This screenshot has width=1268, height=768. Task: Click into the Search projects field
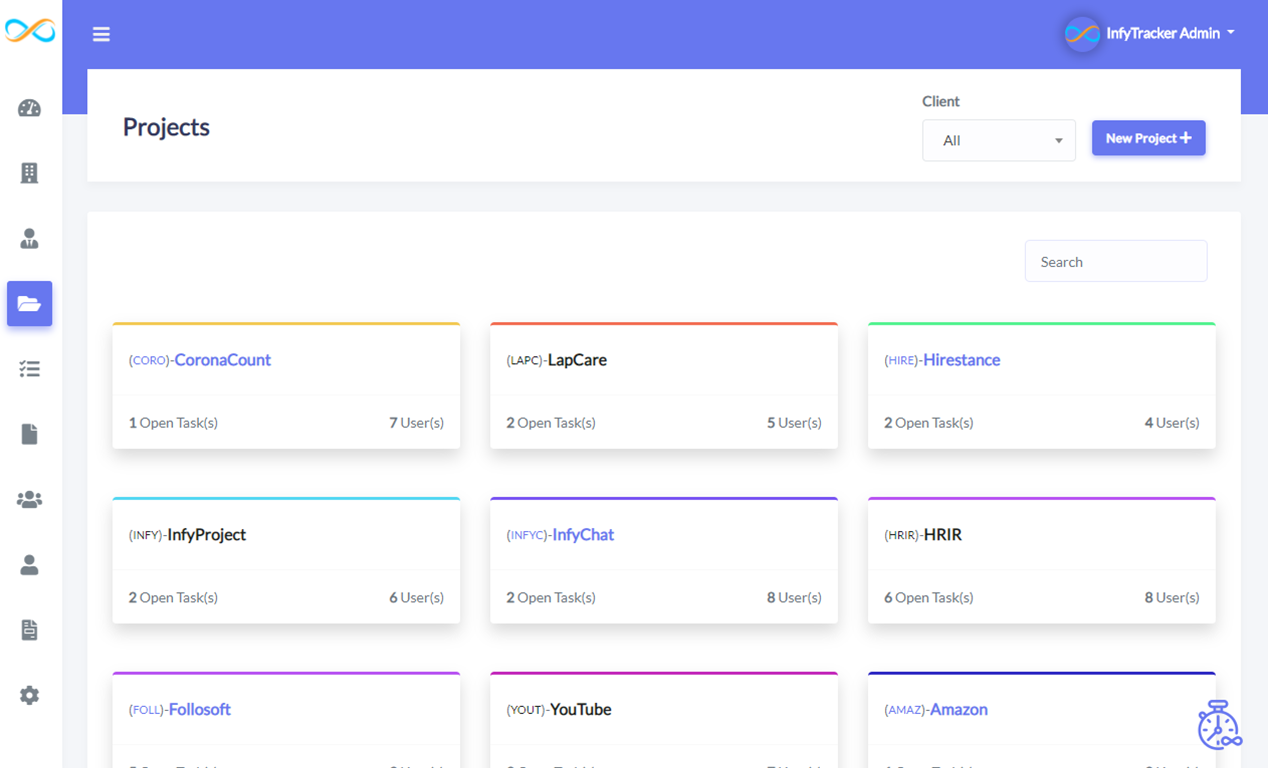point(1115,261)
